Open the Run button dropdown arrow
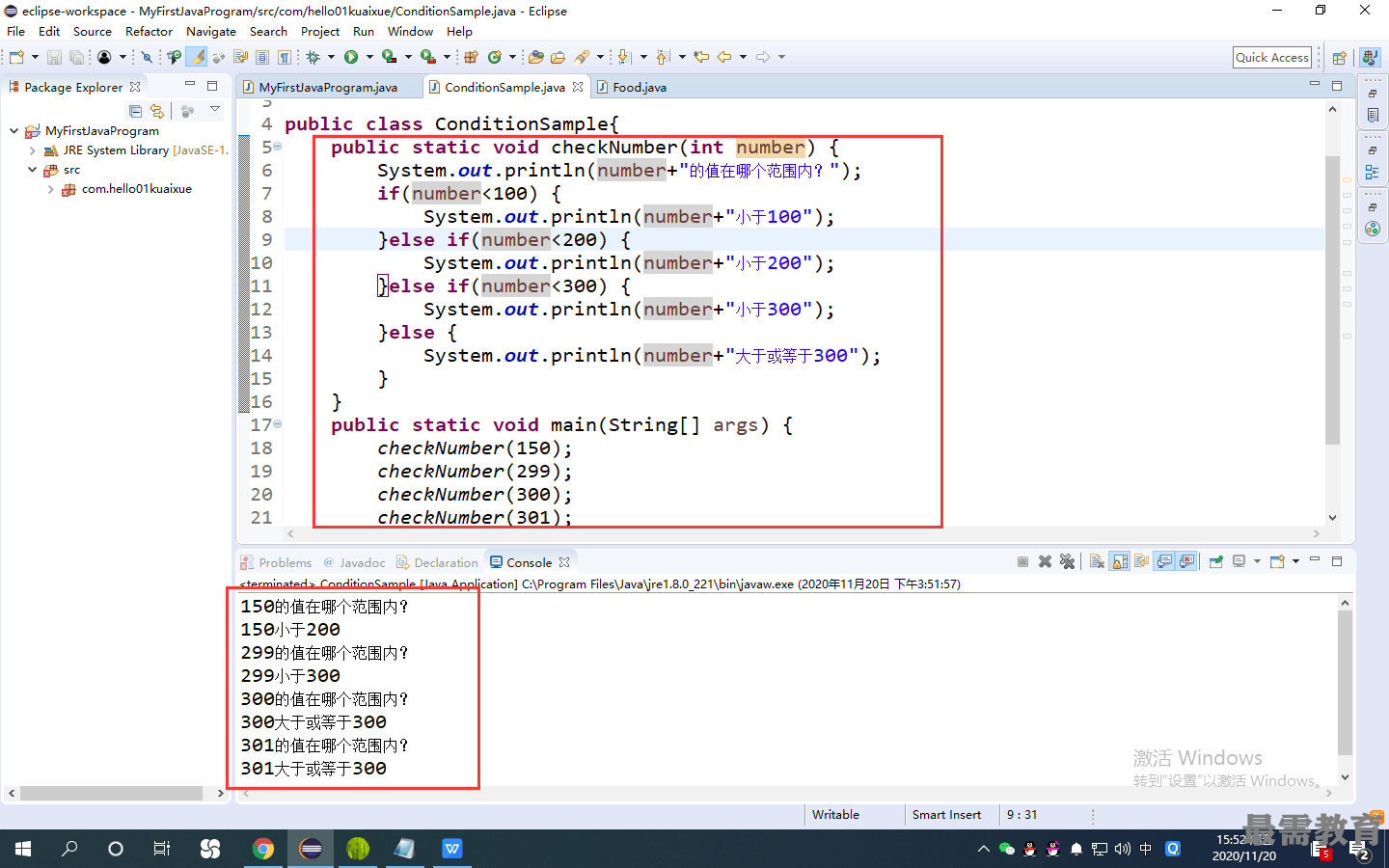 click(369, 57)
